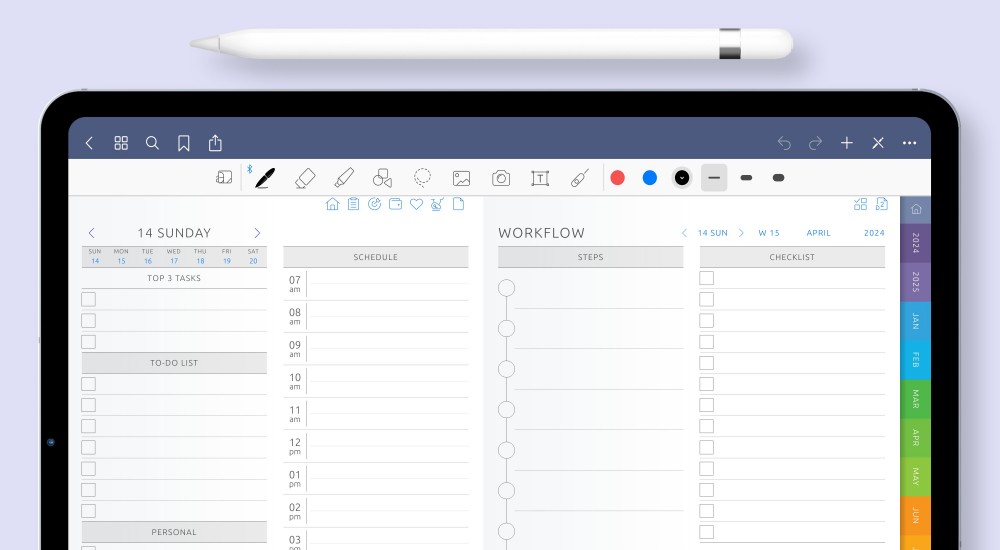Bookmark the current page
The width and height of the screenshot is (1000, 550).
click(x=184, y=143)
